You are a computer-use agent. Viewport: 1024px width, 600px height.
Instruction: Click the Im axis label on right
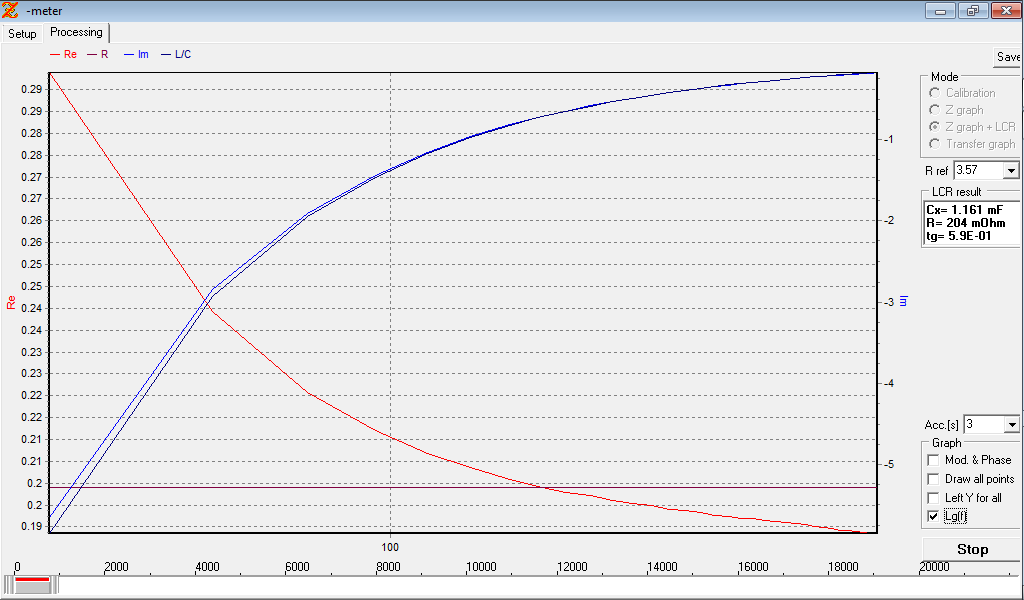click(x=904, y=301)
